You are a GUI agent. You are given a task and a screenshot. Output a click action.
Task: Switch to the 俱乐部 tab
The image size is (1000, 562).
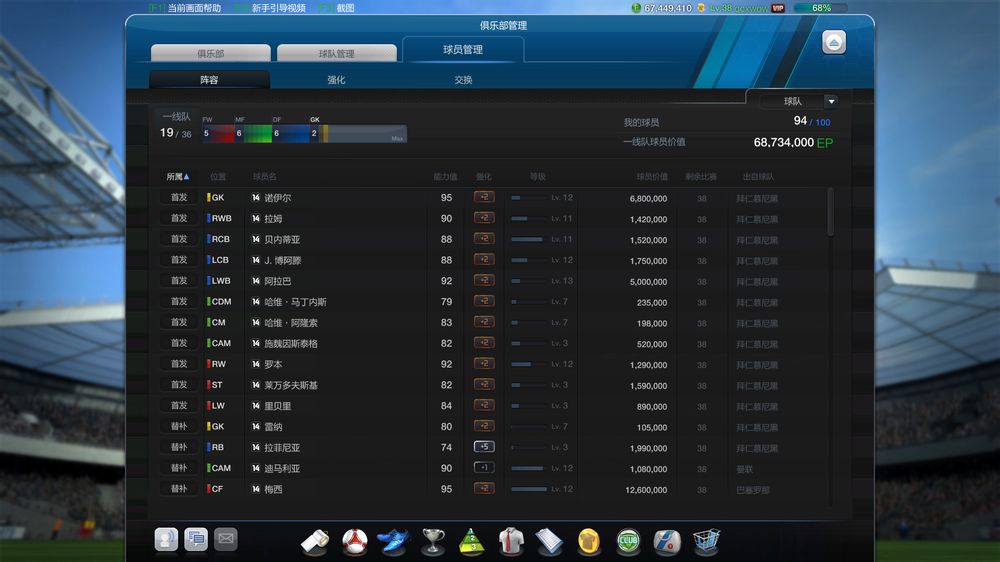click(x=210, y=53)
